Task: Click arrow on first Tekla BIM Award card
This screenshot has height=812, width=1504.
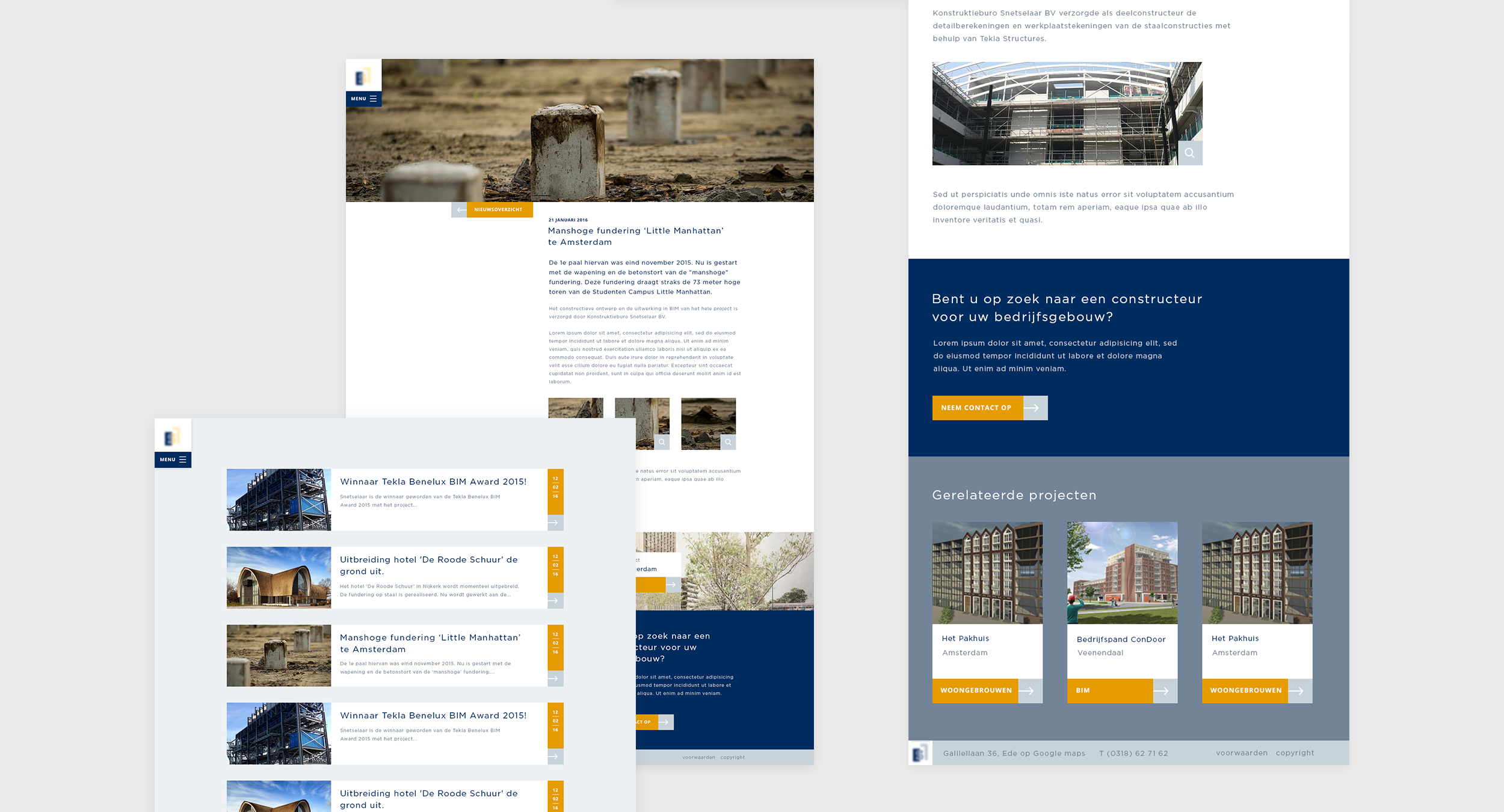Action: pos(555,523)
